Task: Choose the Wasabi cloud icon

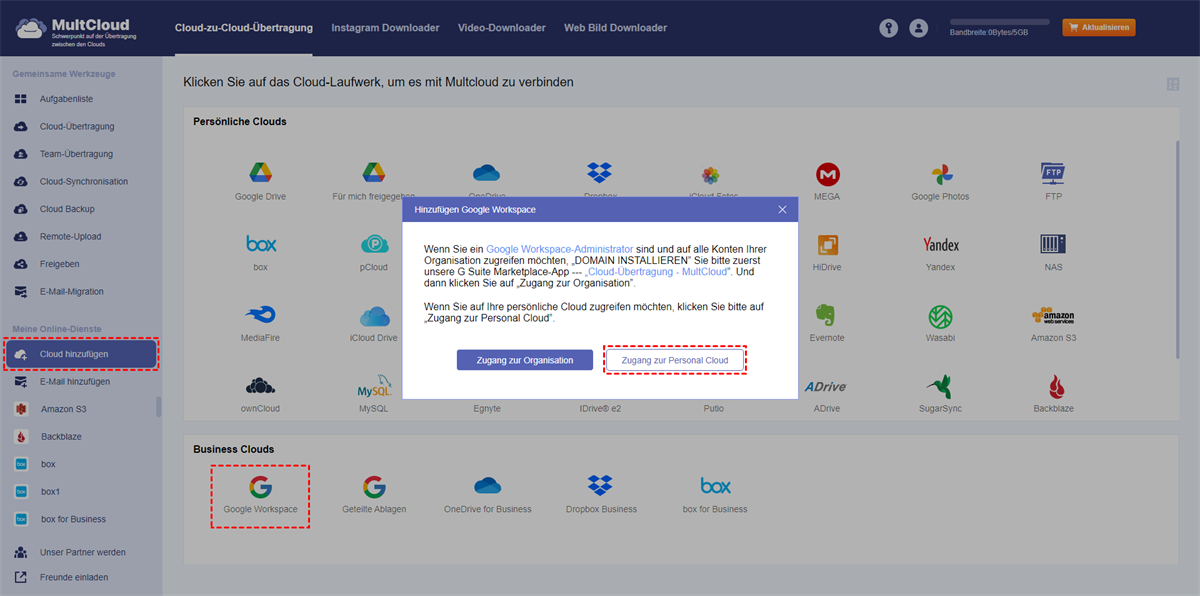Action: pyautogui.click(x=940, y=315)
